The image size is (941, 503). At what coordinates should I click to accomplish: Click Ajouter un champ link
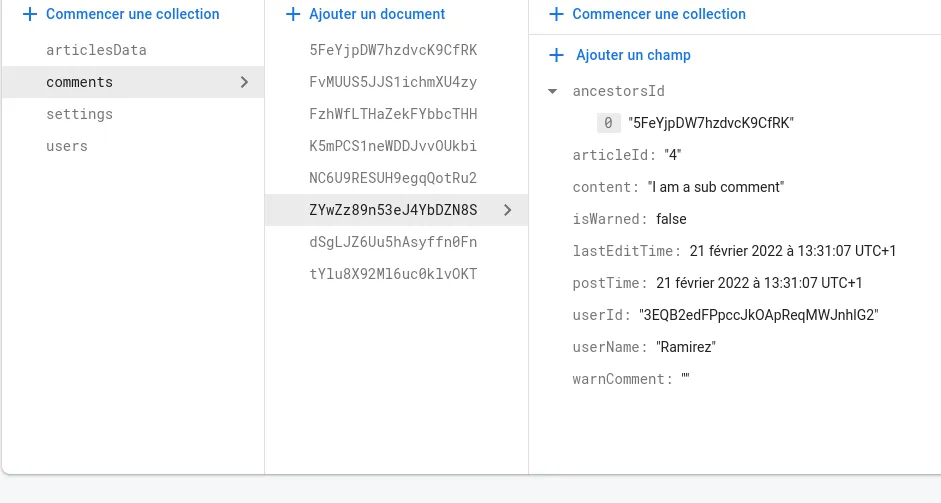point(633,55)
